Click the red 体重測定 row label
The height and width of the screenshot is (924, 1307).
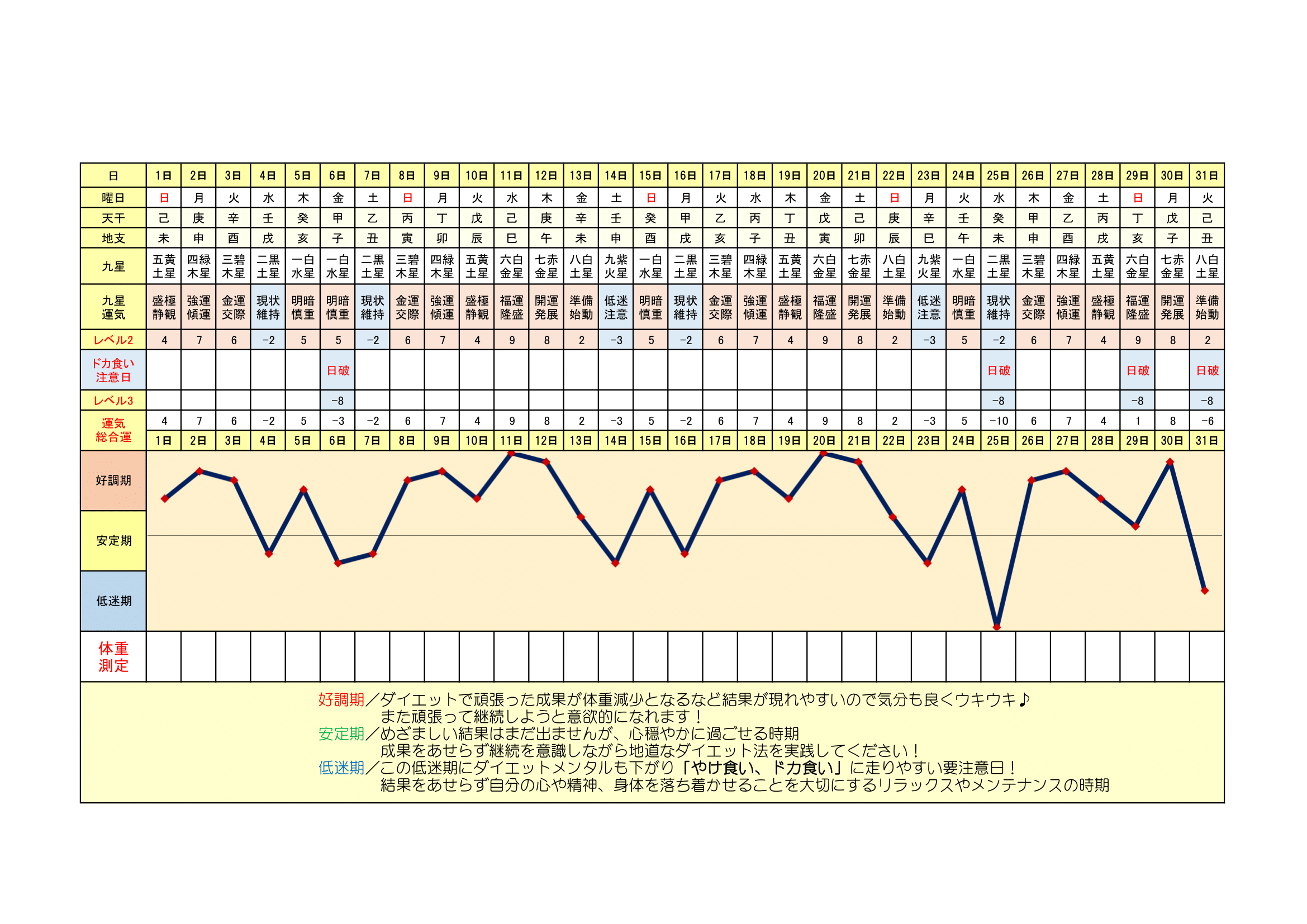click(113, 656)
